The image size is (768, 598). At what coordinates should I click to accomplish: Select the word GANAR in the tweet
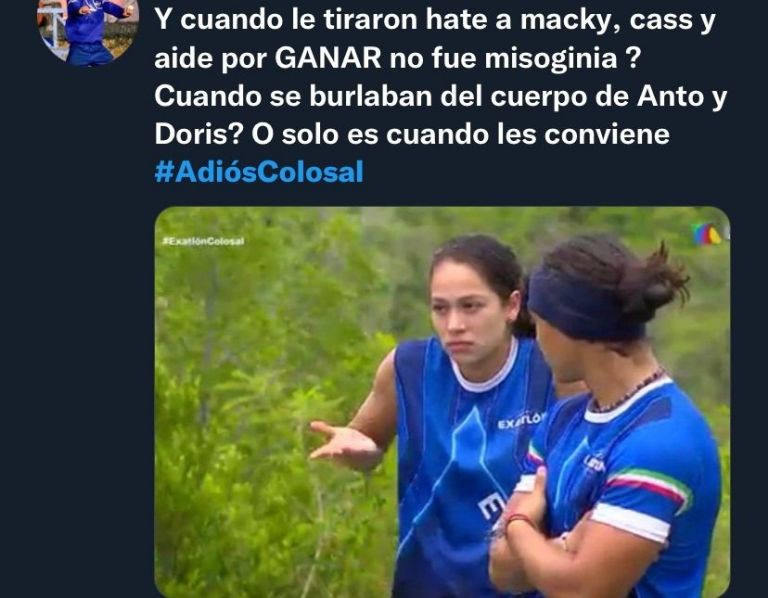click(328, 58)
